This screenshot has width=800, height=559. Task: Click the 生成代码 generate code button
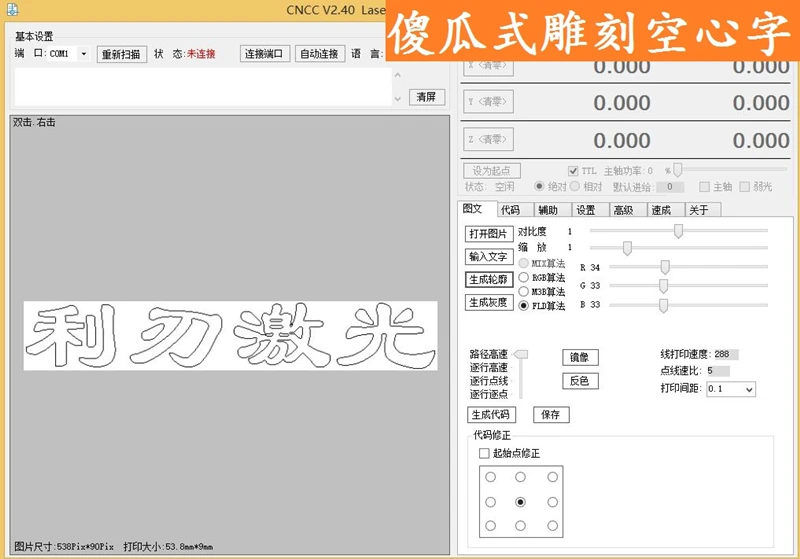[x=491, y=414]
